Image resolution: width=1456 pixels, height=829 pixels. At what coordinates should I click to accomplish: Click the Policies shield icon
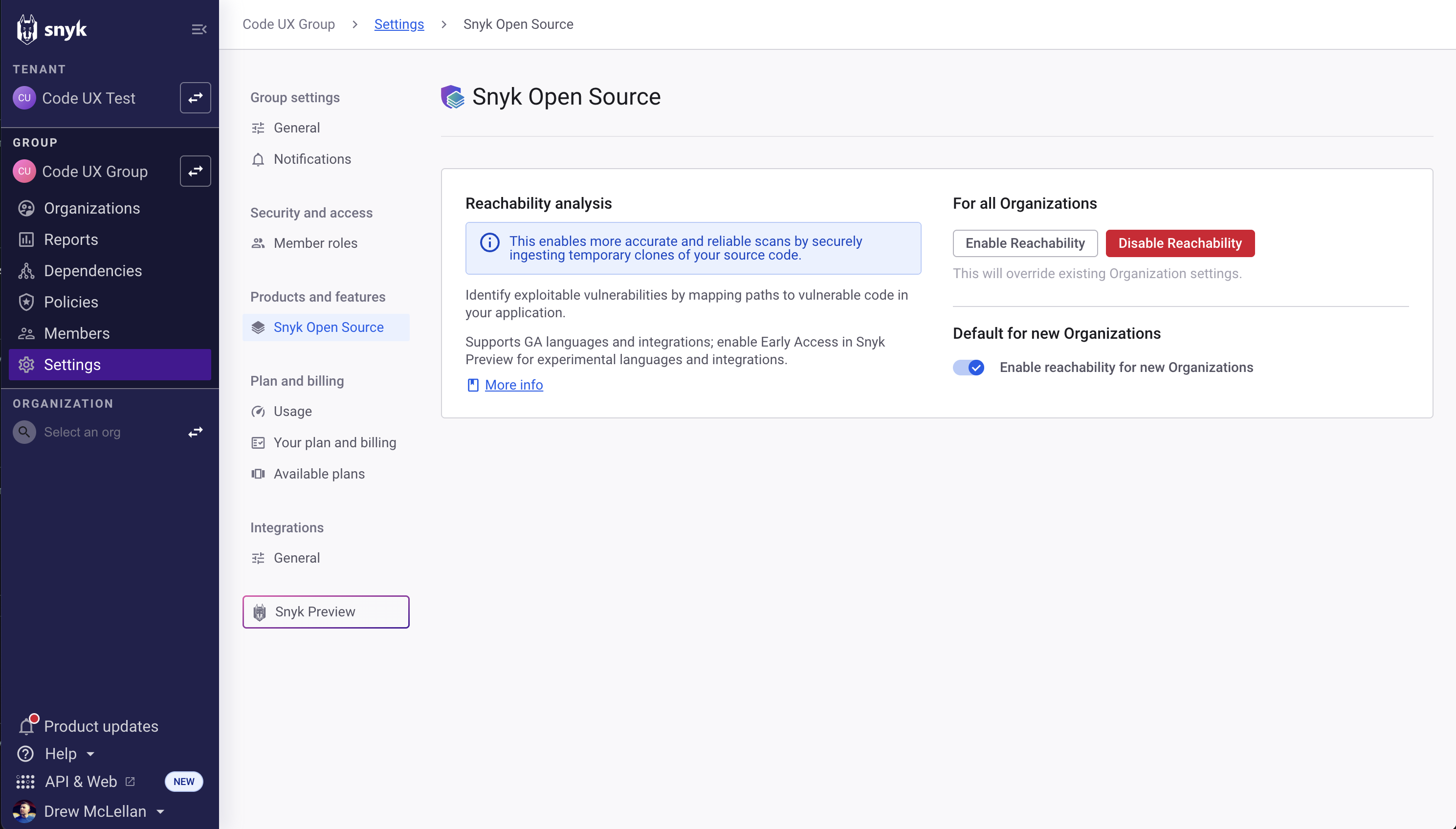pyautogui.click(x=26, y=302)
